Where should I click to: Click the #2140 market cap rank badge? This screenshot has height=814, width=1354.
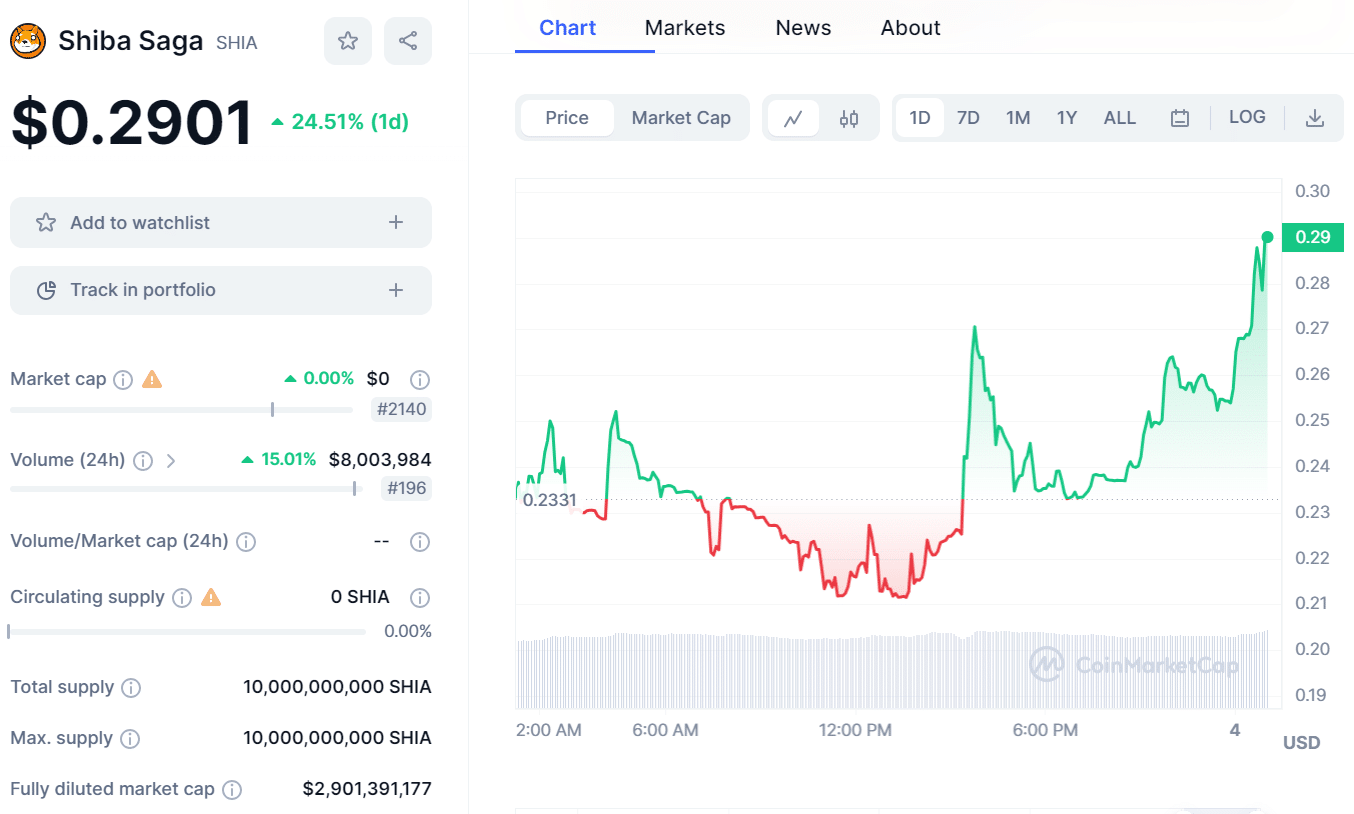point(401,408)
